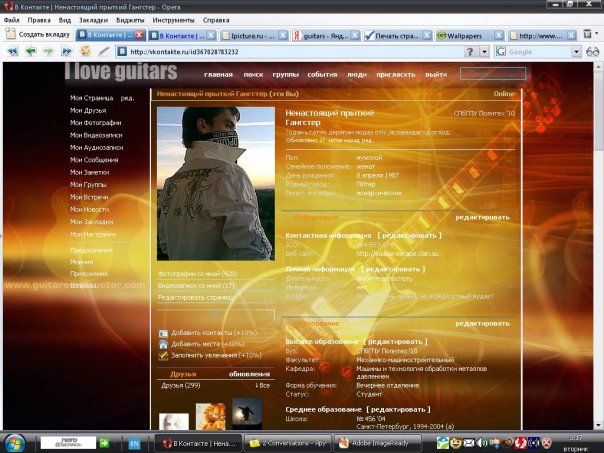Click the Windows Start orb
604x453 pixels.
pyautogui.click(x=15, y=443)
